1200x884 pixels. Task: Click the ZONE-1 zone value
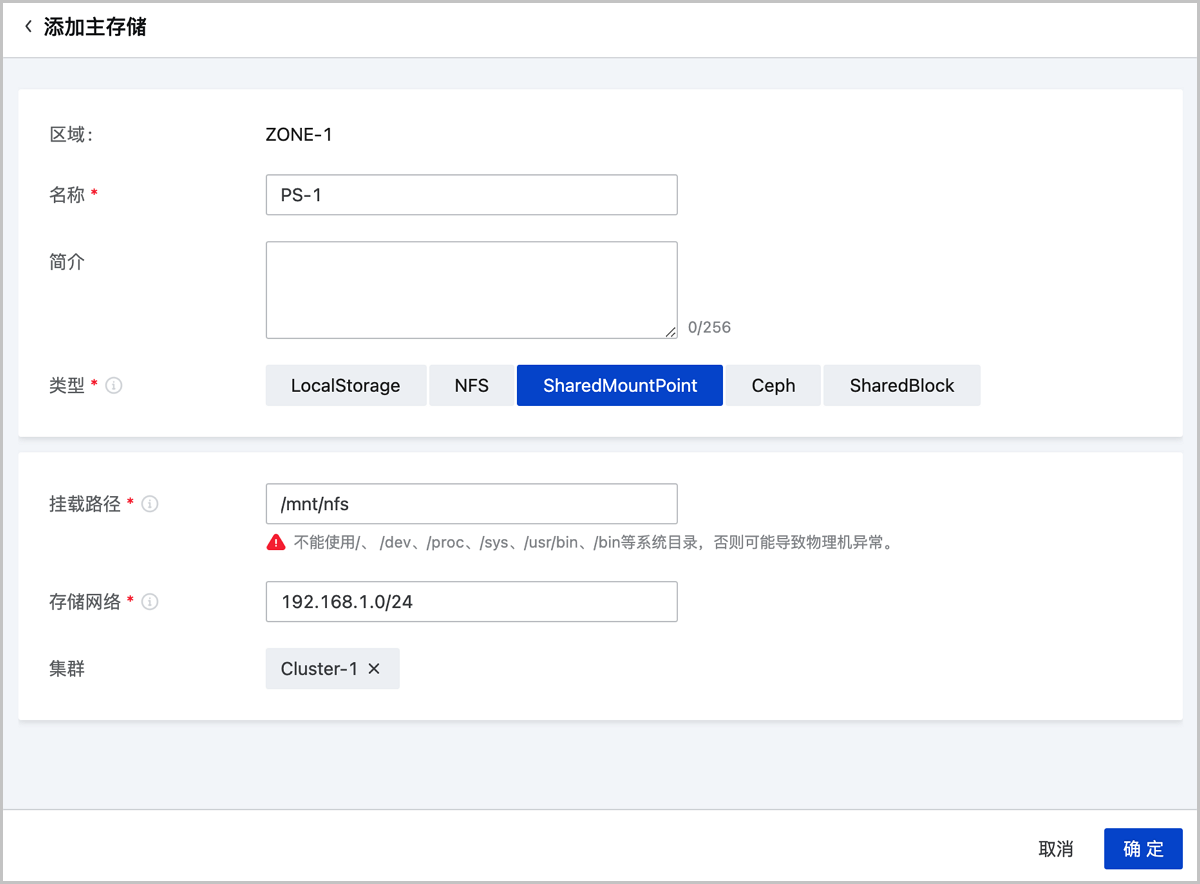(299, 134)
